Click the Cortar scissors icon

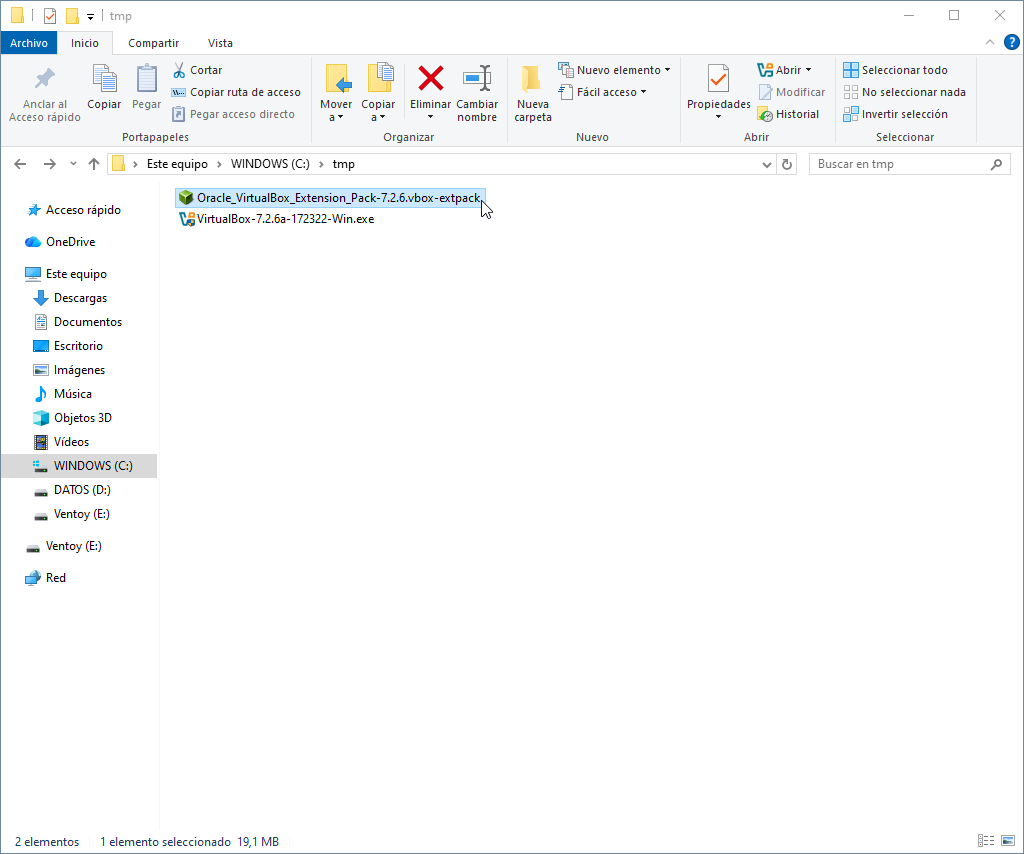pos(180,70)
